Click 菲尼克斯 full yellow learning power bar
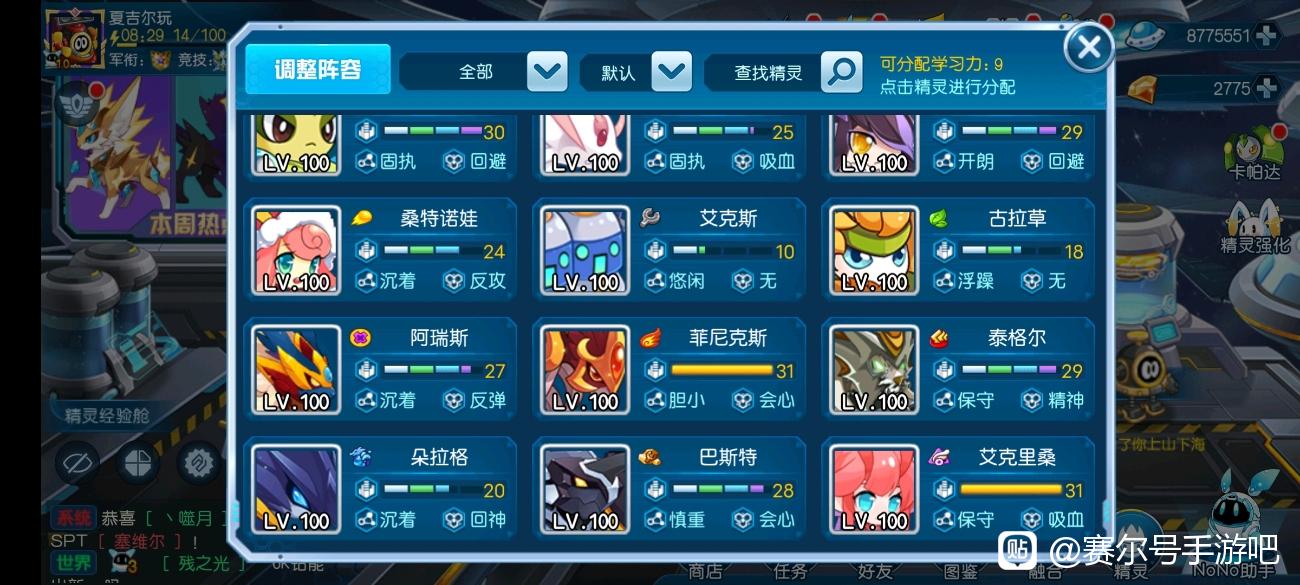 (721, 370)
